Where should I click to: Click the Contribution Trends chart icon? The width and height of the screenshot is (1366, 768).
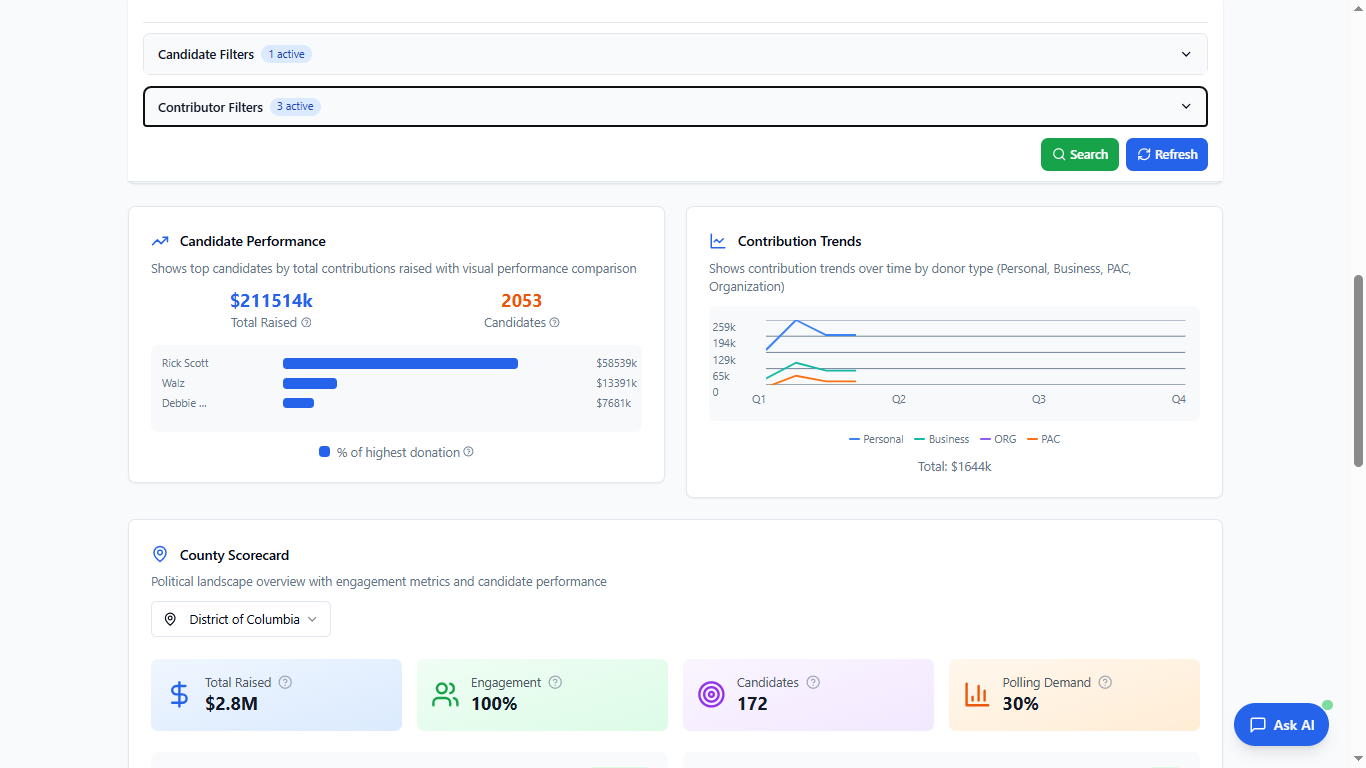718,241
